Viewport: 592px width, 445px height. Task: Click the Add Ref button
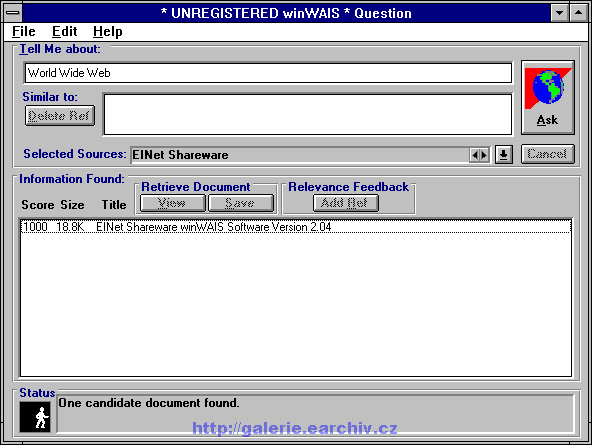click(345, 203)
